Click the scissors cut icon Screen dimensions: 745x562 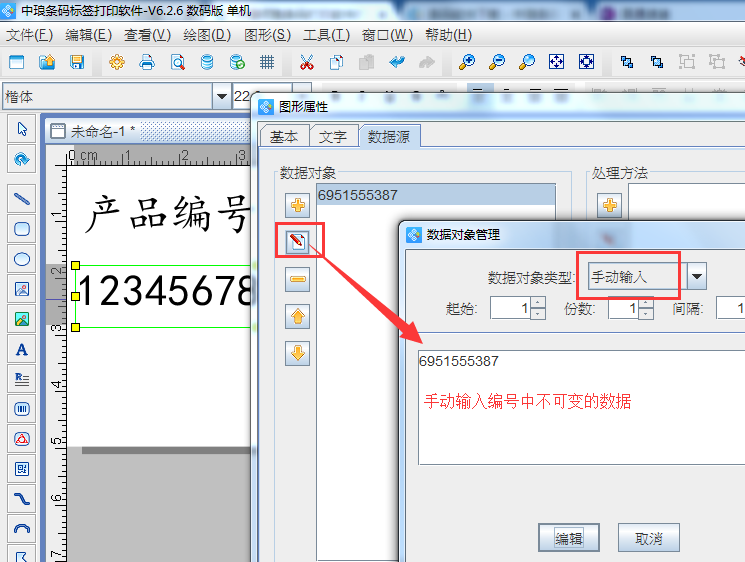(307, 62)
